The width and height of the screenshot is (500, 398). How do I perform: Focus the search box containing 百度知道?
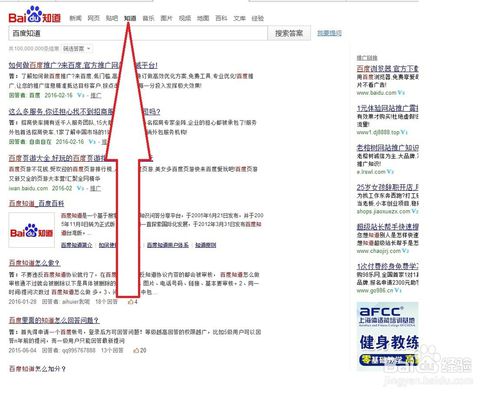138,33
